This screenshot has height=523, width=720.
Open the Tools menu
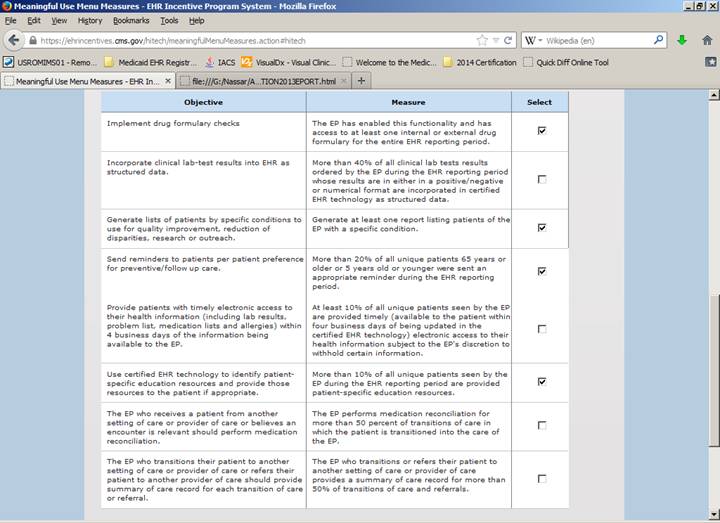click(x=169, y=20)
